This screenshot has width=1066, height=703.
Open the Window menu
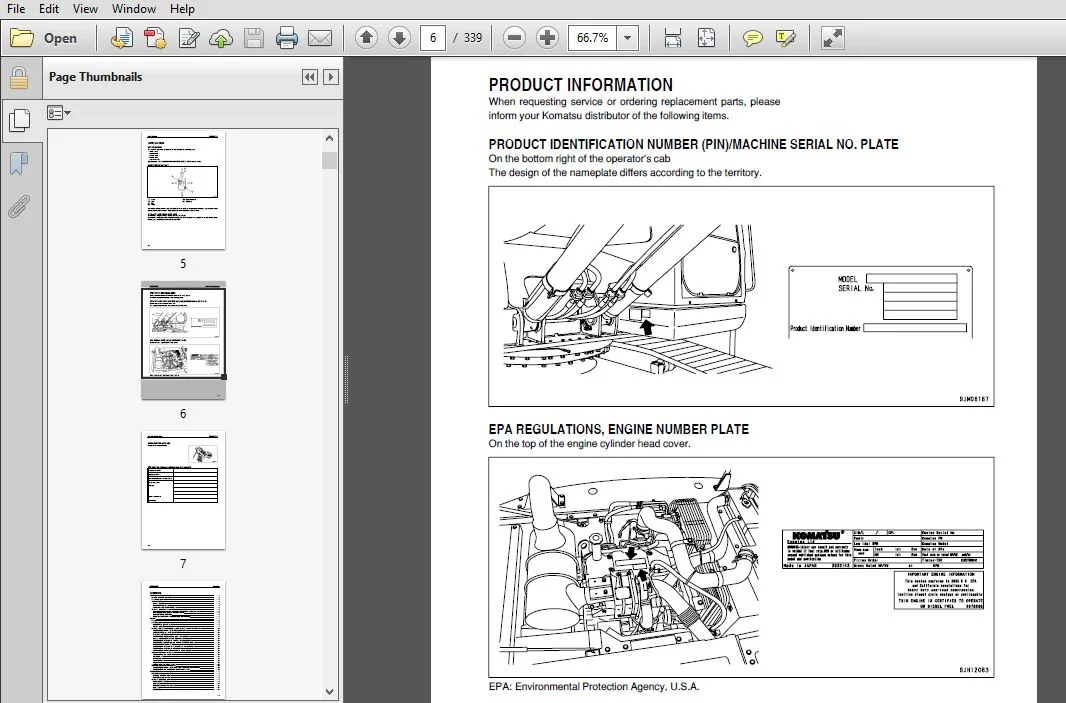133,9
